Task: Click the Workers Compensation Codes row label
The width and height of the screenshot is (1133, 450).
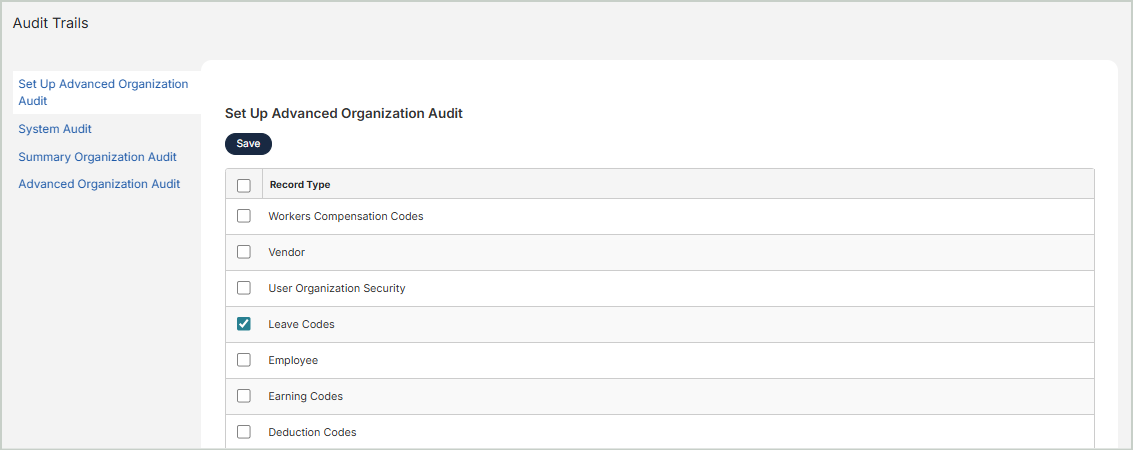Action: pyautogui.click(x=345, y=216)
